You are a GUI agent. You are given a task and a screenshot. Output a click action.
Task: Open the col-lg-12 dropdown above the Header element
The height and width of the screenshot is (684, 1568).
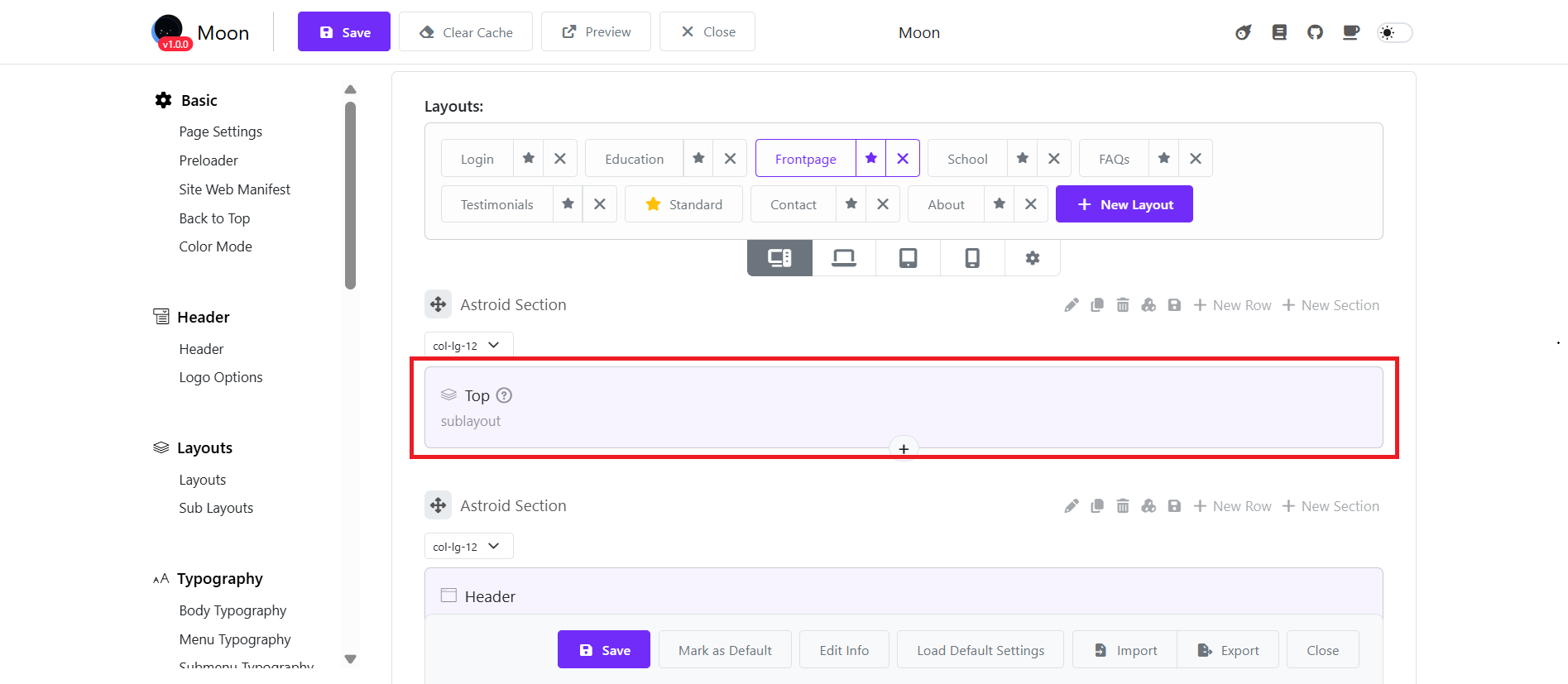[468, 546]
